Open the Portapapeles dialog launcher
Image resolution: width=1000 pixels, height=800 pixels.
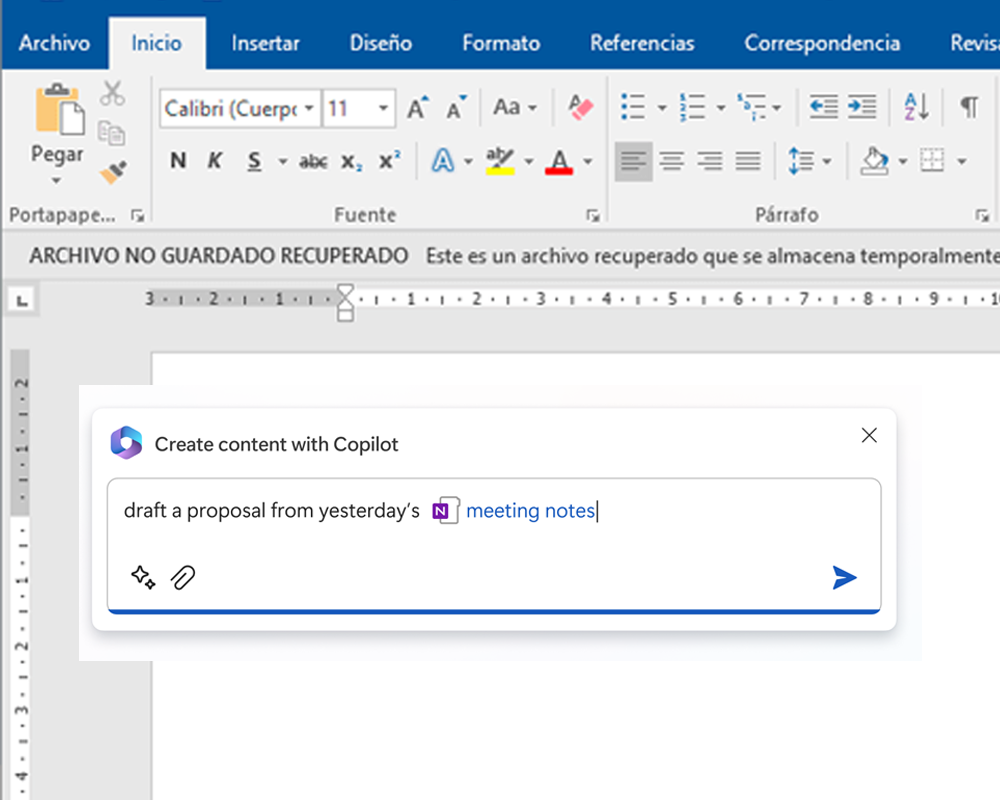click(x=137, y=216)
